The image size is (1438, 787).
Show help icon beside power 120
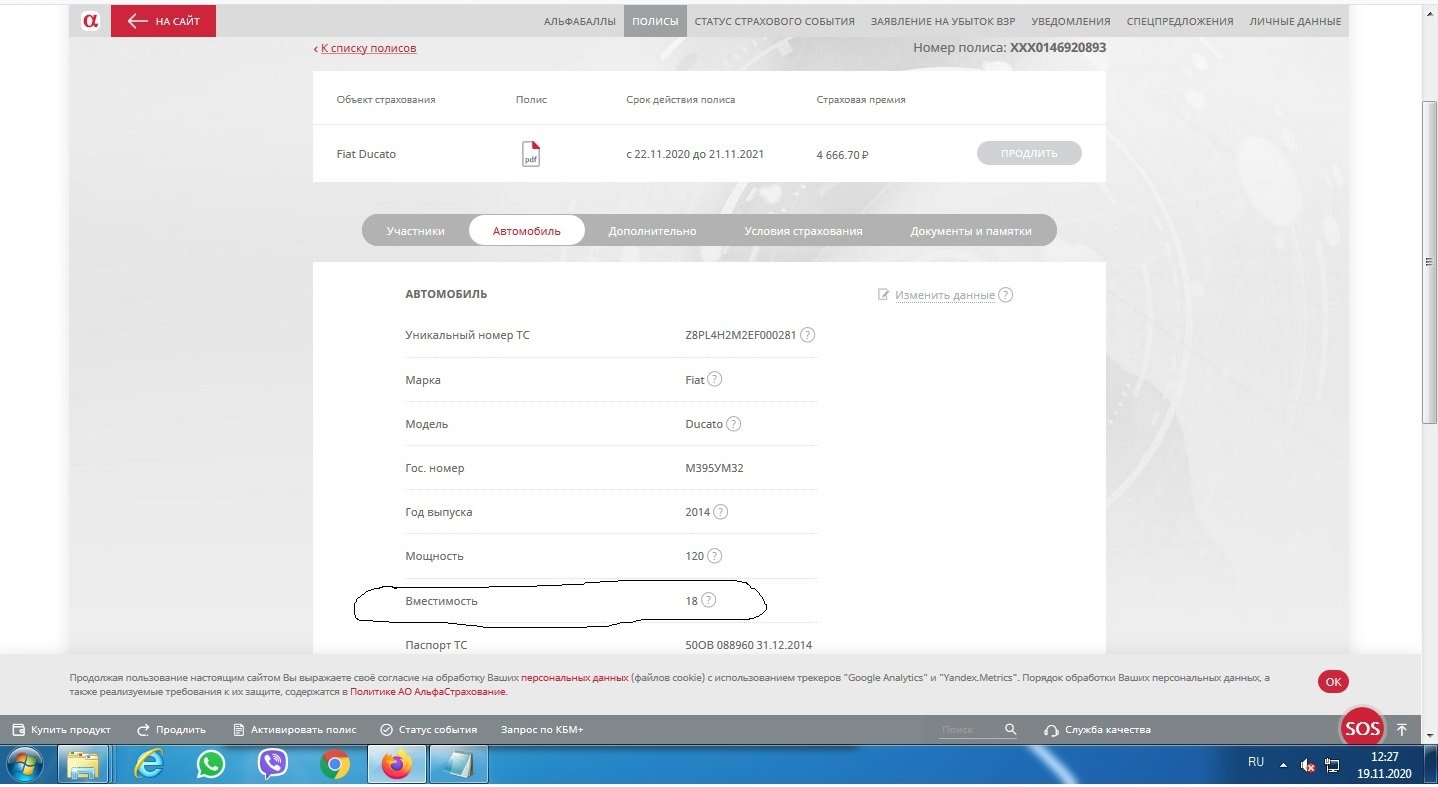[714, 556]
